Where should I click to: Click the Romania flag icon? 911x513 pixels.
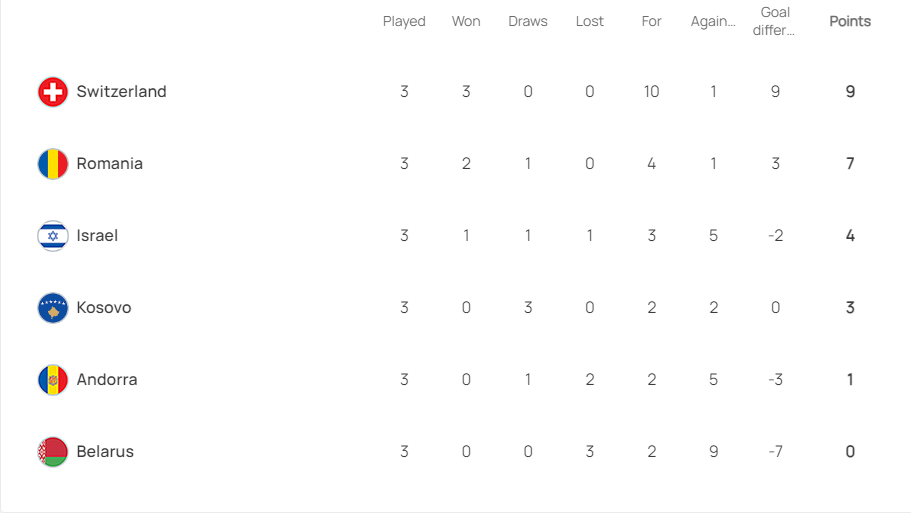[x=53, y=164]
